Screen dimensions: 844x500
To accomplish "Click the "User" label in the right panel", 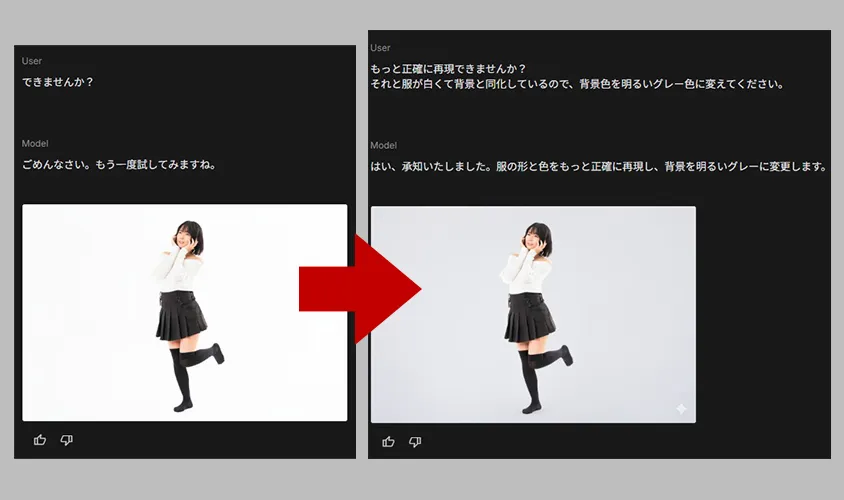I will (380, 48).
